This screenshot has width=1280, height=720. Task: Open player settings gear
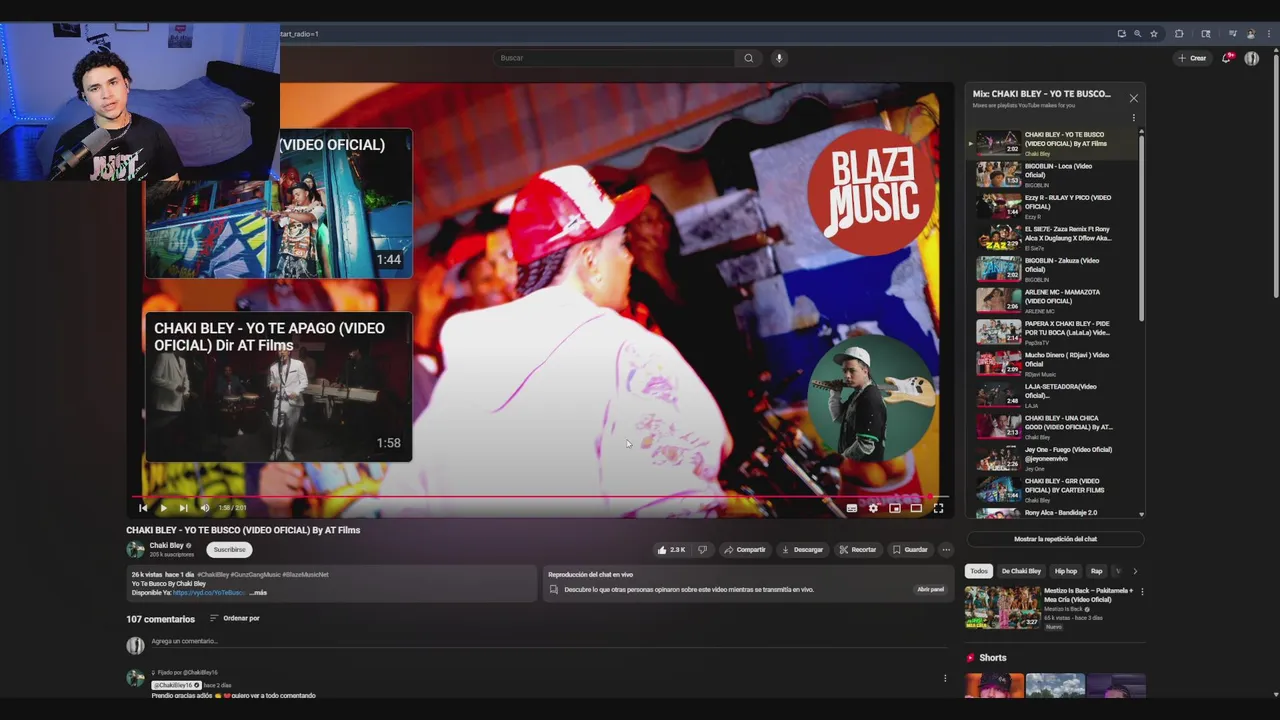873,508
